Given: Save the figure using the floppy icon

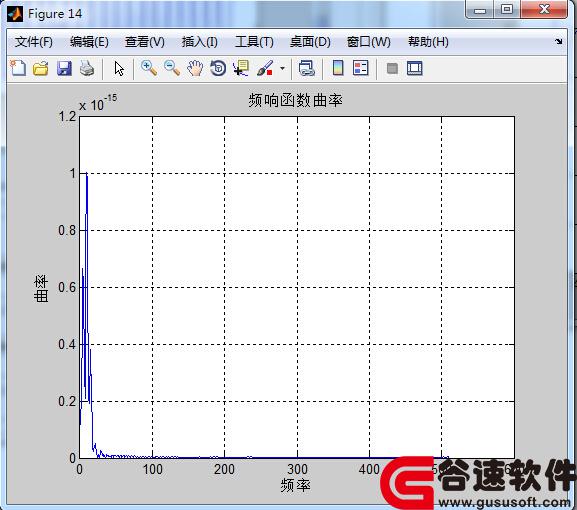Looking at the screenshot, I should click(x=64, y=68).
